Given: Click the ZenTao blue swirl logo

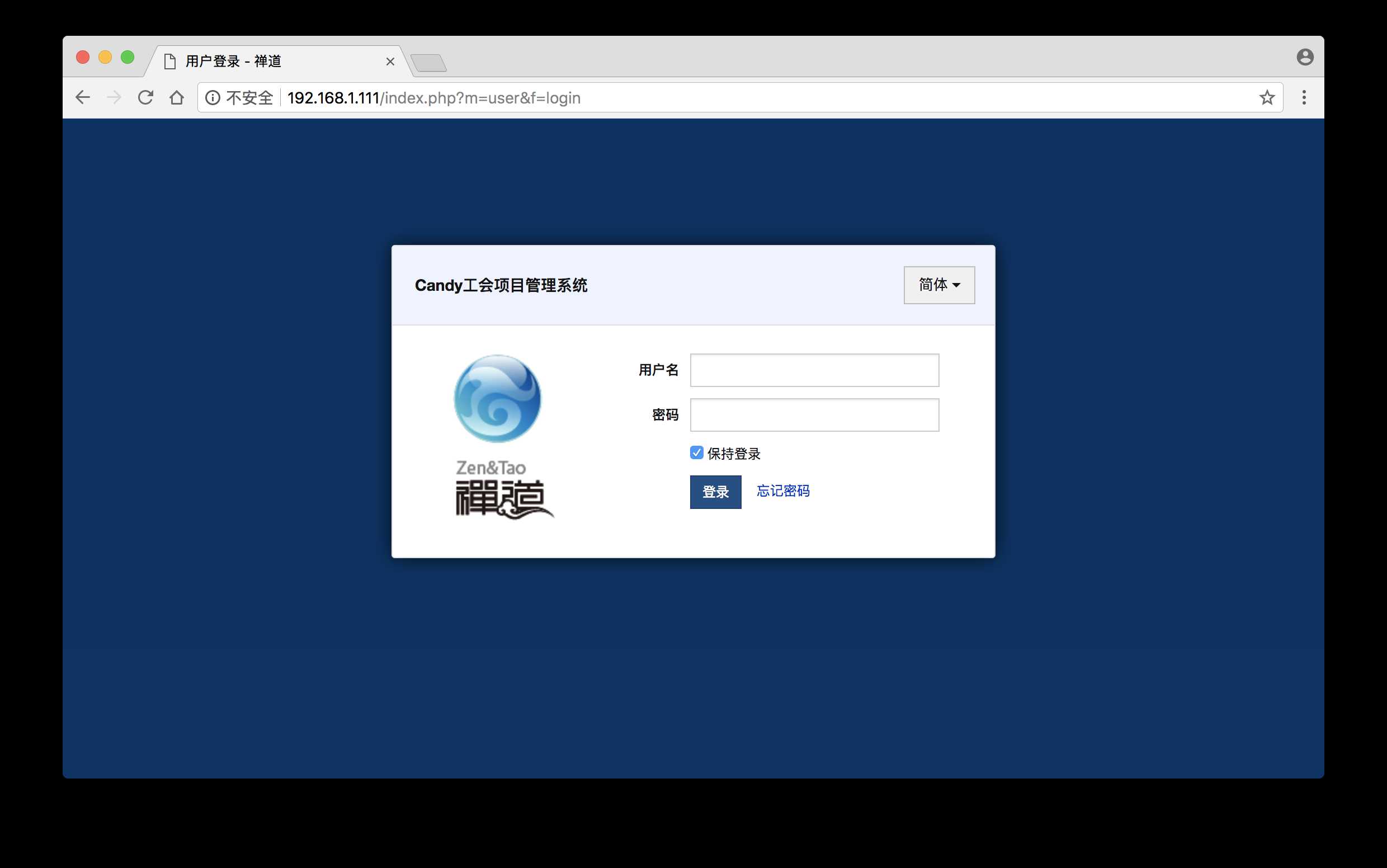Looking at the screenshot, I should 497,398.
